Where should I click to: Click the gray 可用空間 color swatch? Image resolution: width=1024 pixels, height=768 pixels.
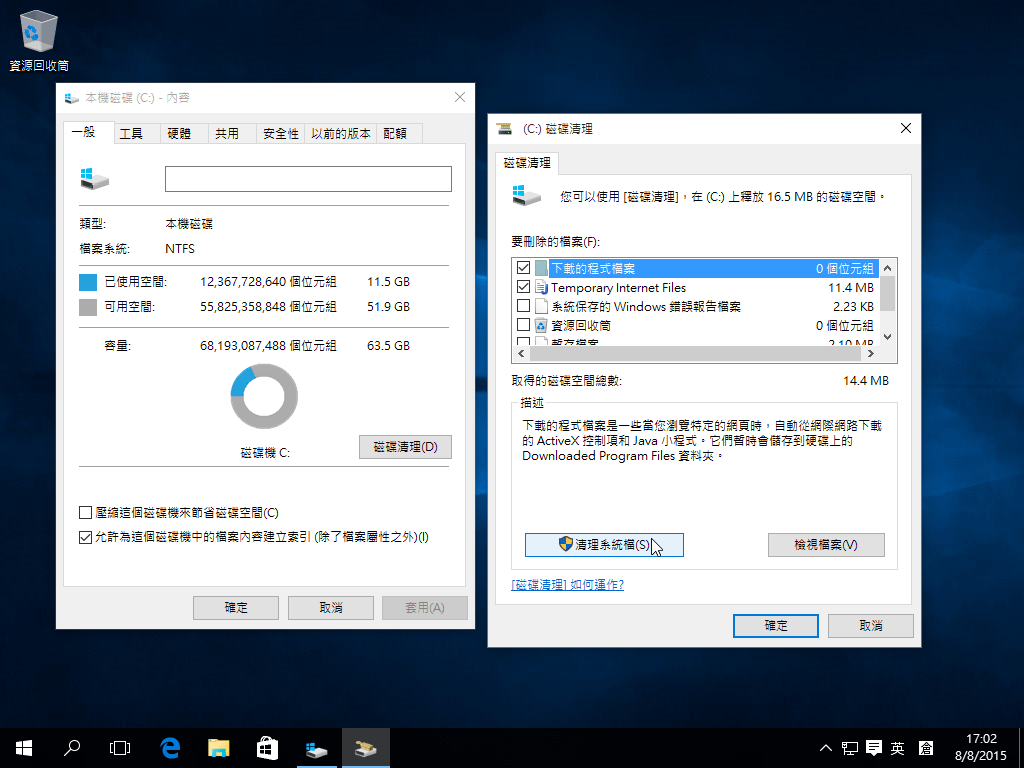click(x=88, y=307)
